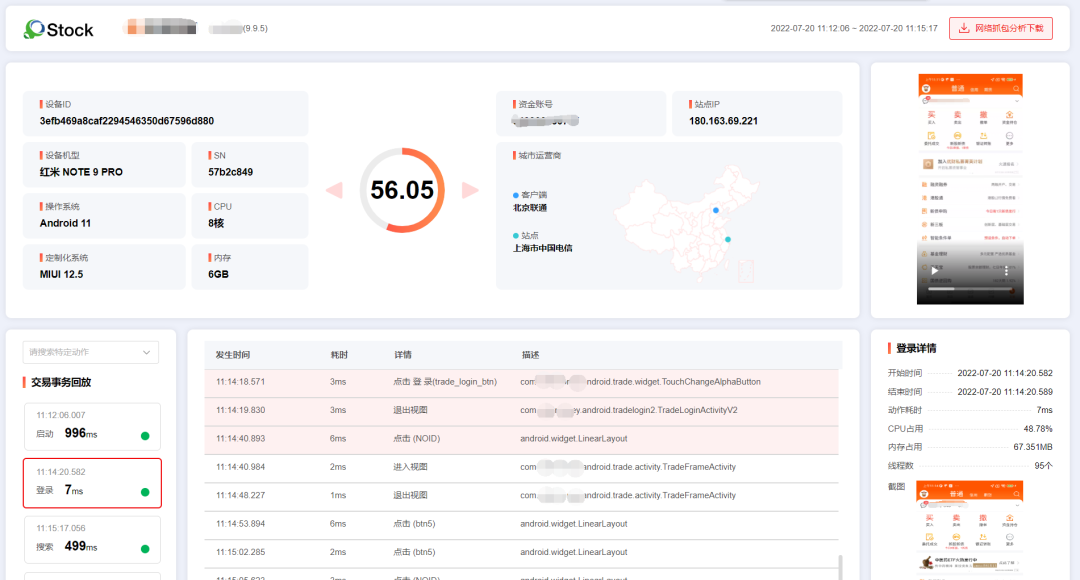Viewport: 1080px width, 580px height.
Task: Click the right arrow beside the 56.05 score
Action: [469, 190]
